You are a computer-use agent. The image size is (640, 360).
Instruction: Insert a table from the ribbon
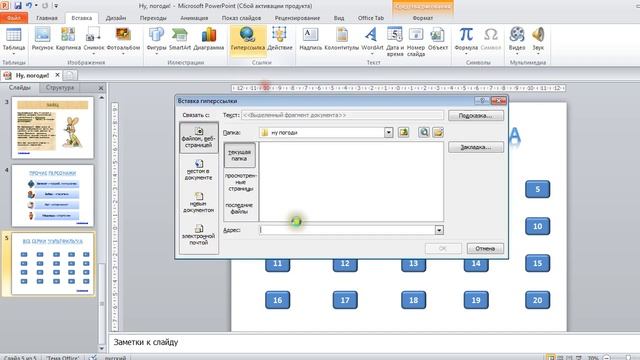point(13,40)
